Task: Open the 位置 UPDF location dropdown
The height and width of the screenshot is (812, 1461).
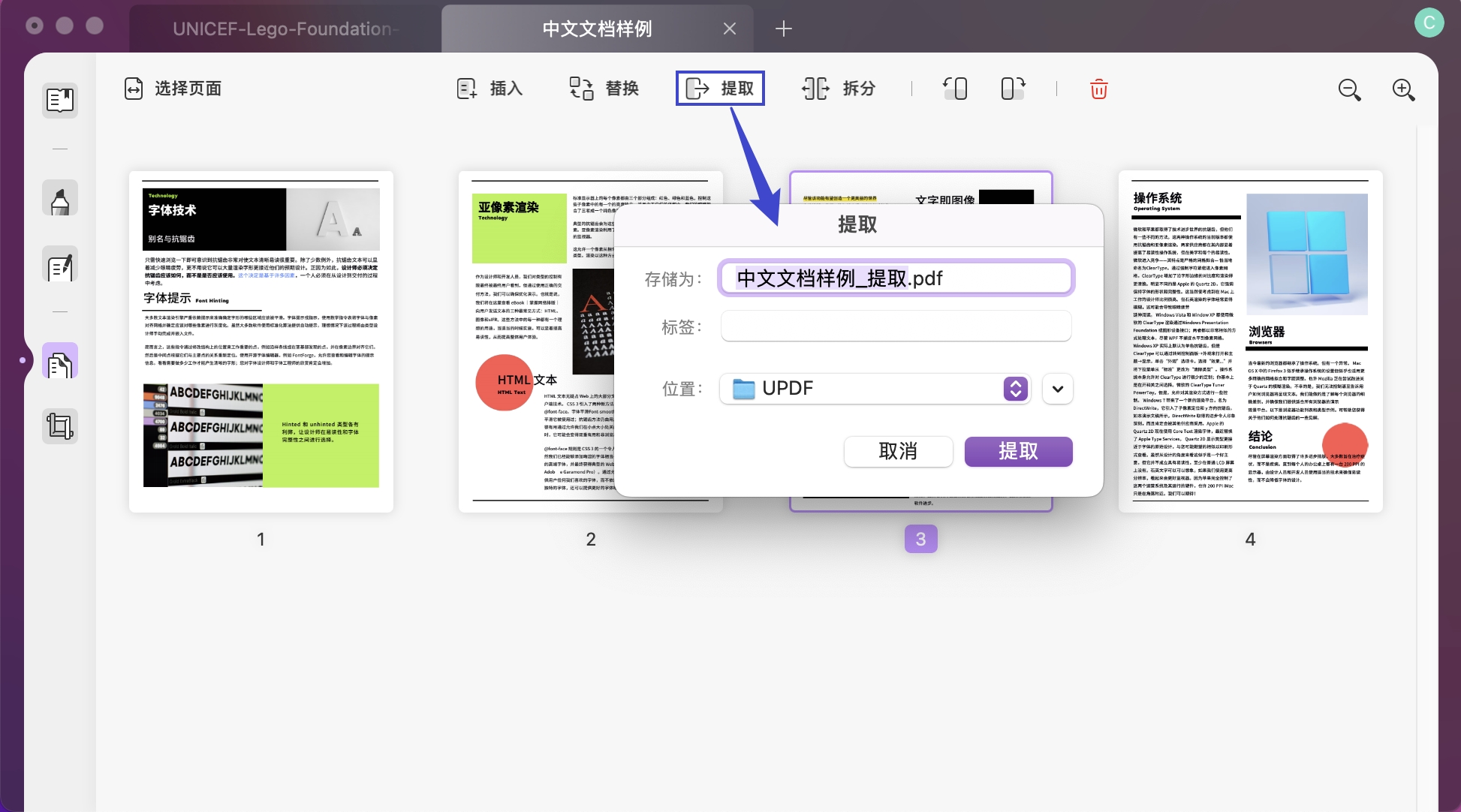Action: point(875,389)
